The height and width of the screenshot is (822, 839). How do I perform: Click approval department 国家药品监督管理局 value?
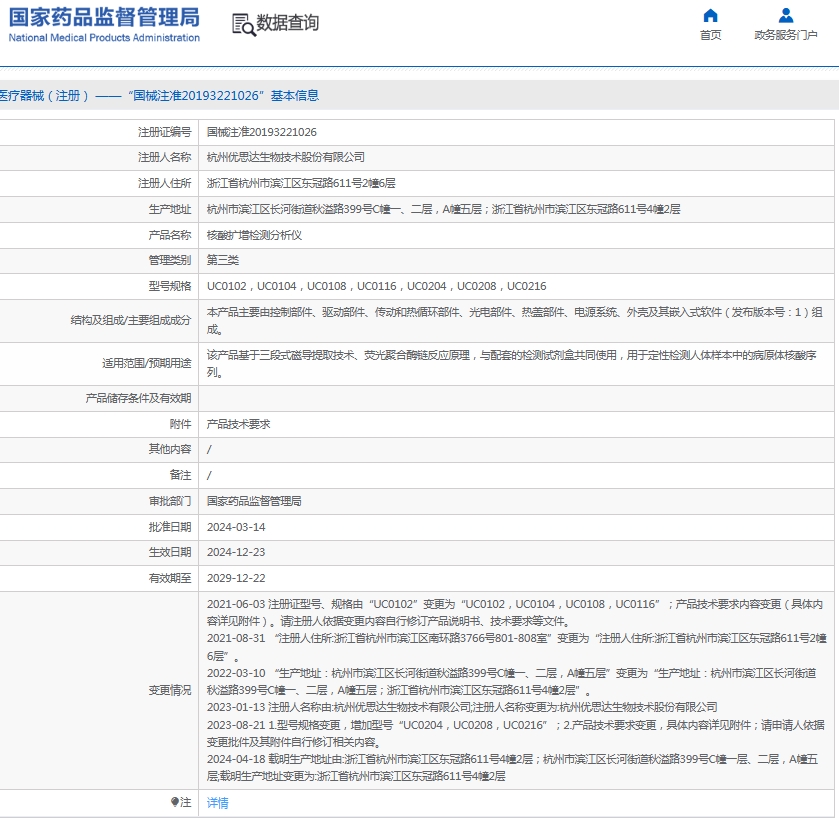[x=254, y=501]
